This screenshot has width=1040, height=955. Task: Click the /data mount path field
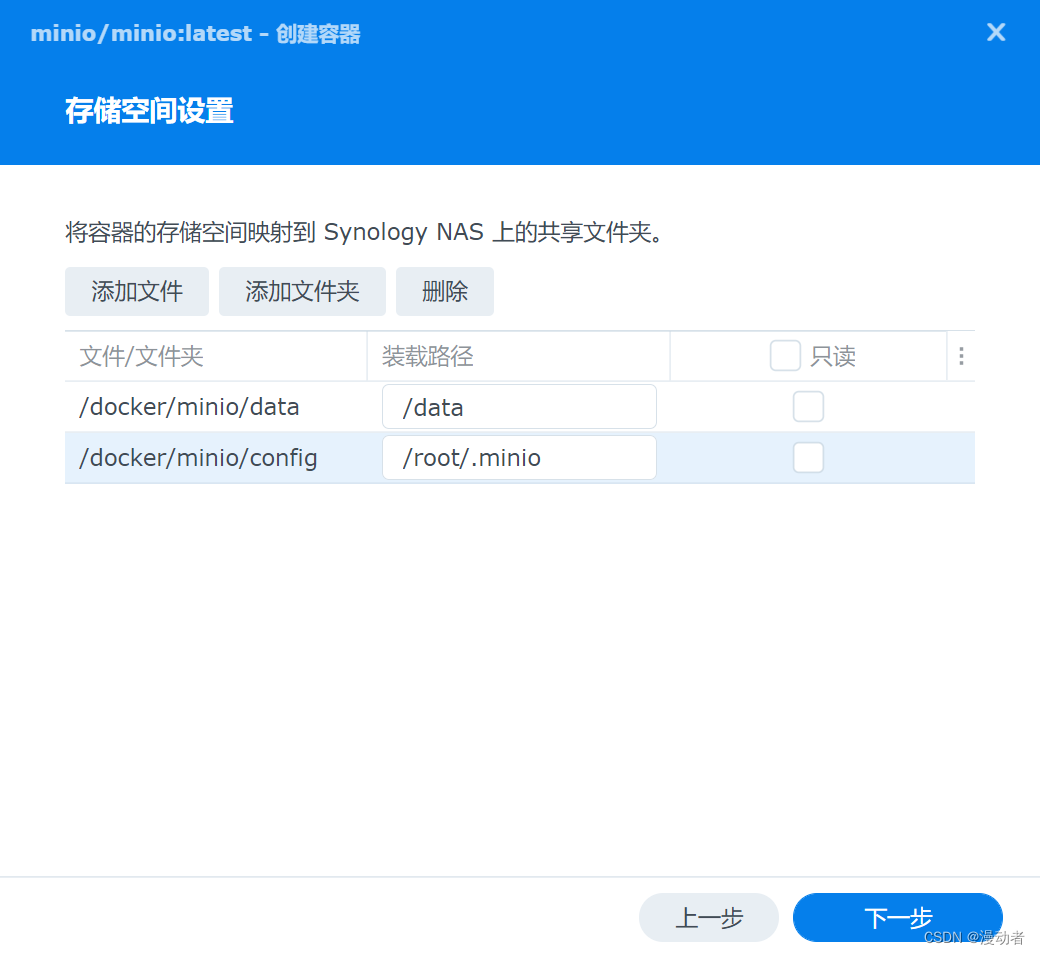pyautogui.click(x=518, y=406)
